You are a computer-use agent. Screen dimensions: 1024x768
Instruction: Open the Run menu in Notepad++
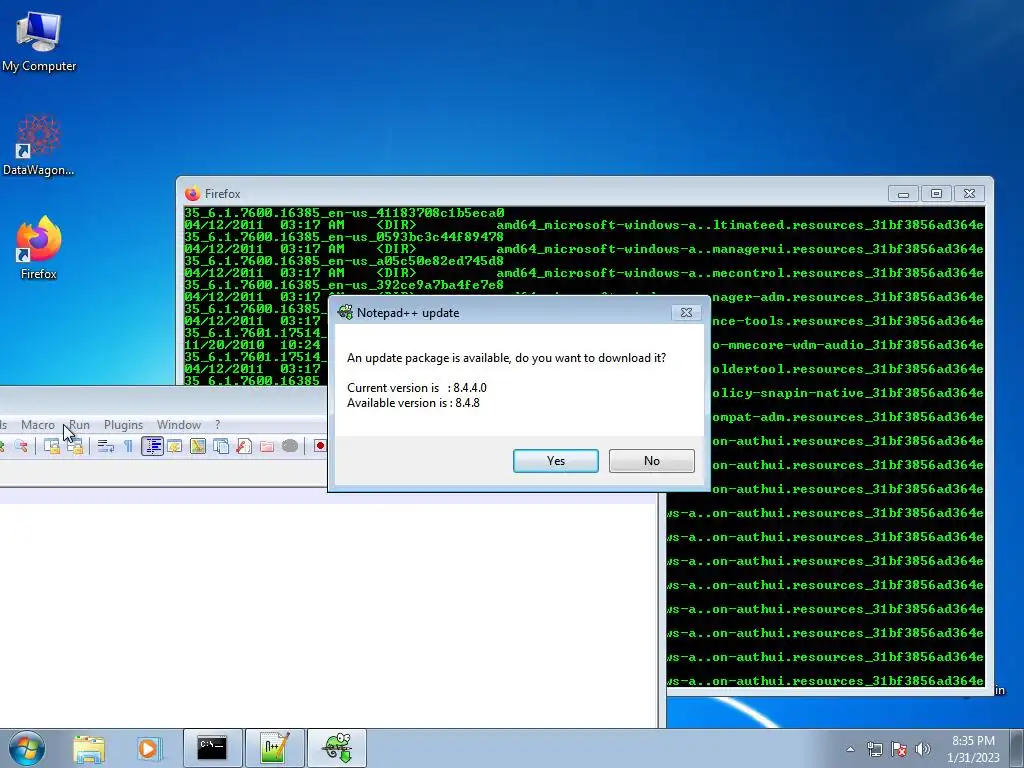(x=79, y=424)
